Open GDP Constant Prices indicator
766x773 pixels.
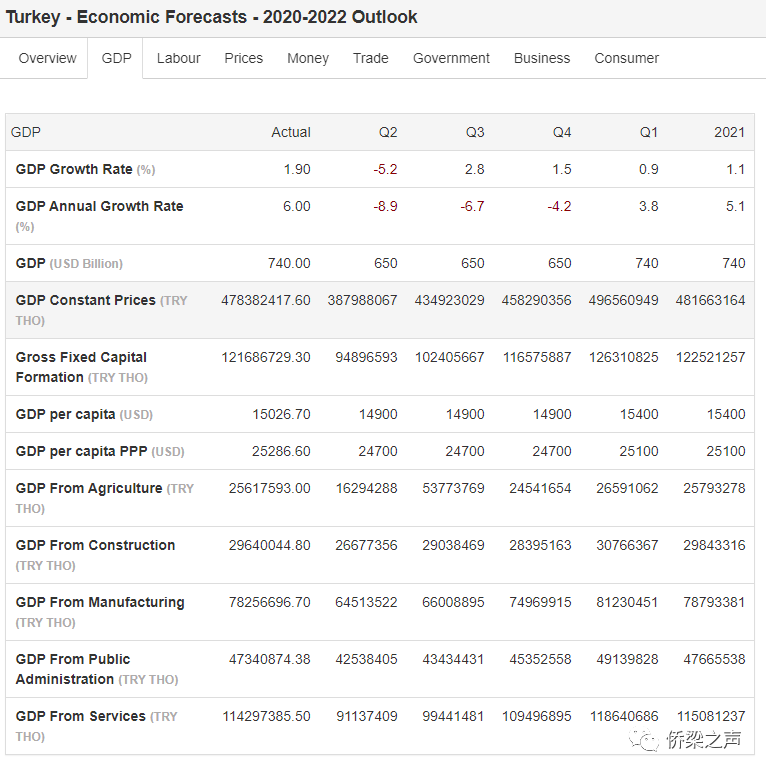[86, 300]
